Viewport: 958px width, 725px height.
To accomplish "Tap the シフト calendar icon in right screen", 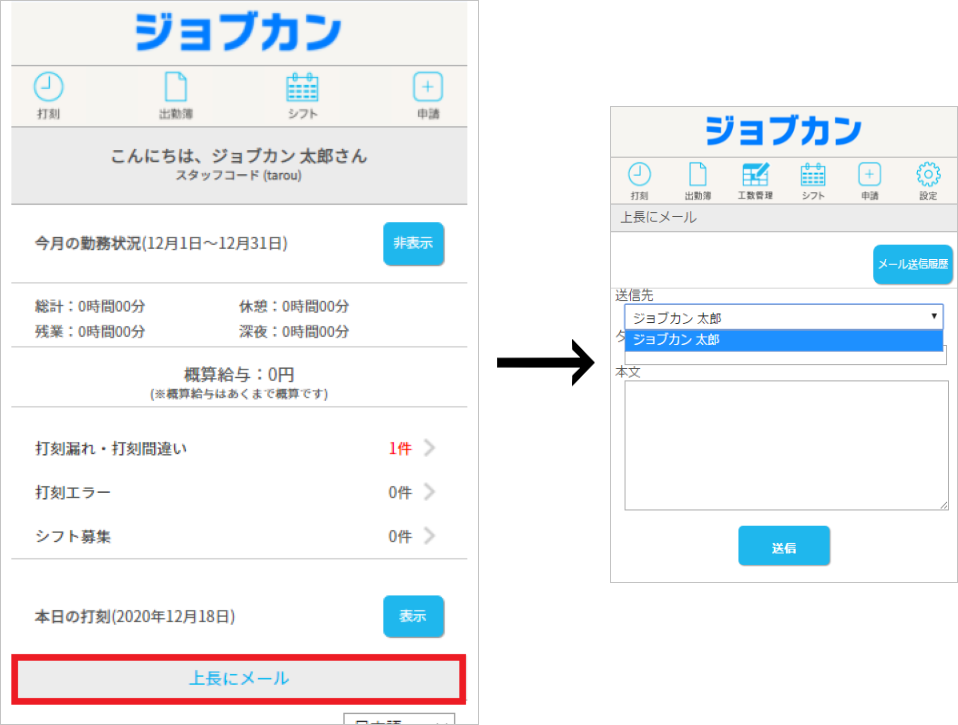I will [813, 175].
